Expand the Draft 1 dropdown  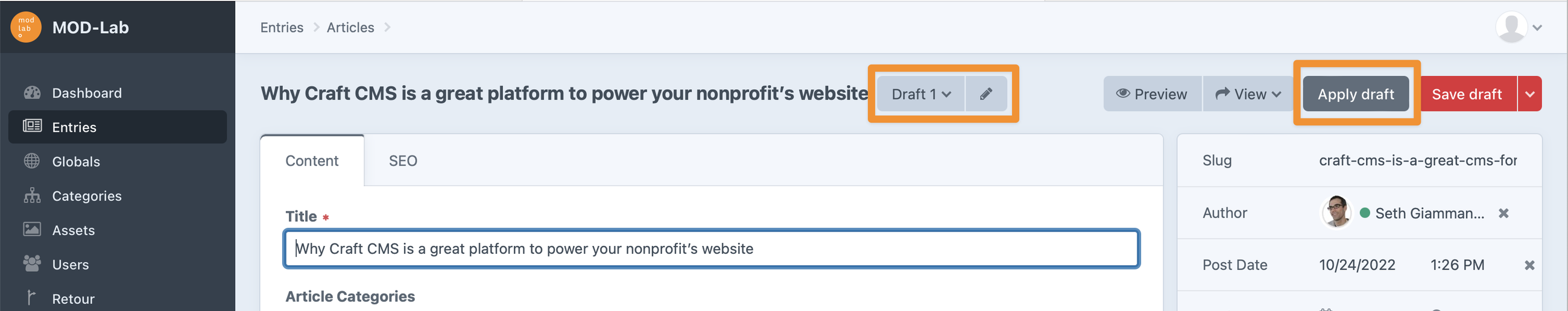click(x=920, y=94)
